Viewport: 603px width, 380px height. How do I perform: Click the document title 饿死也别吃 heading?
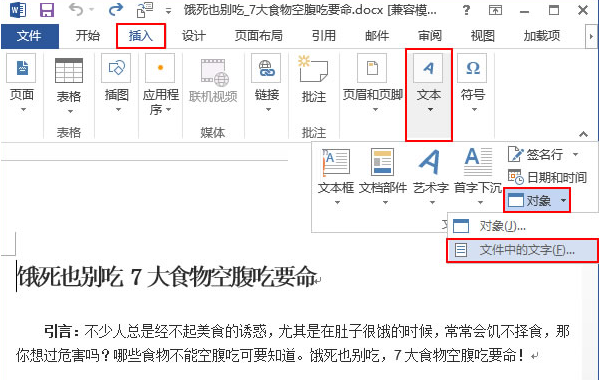(167, 277)
